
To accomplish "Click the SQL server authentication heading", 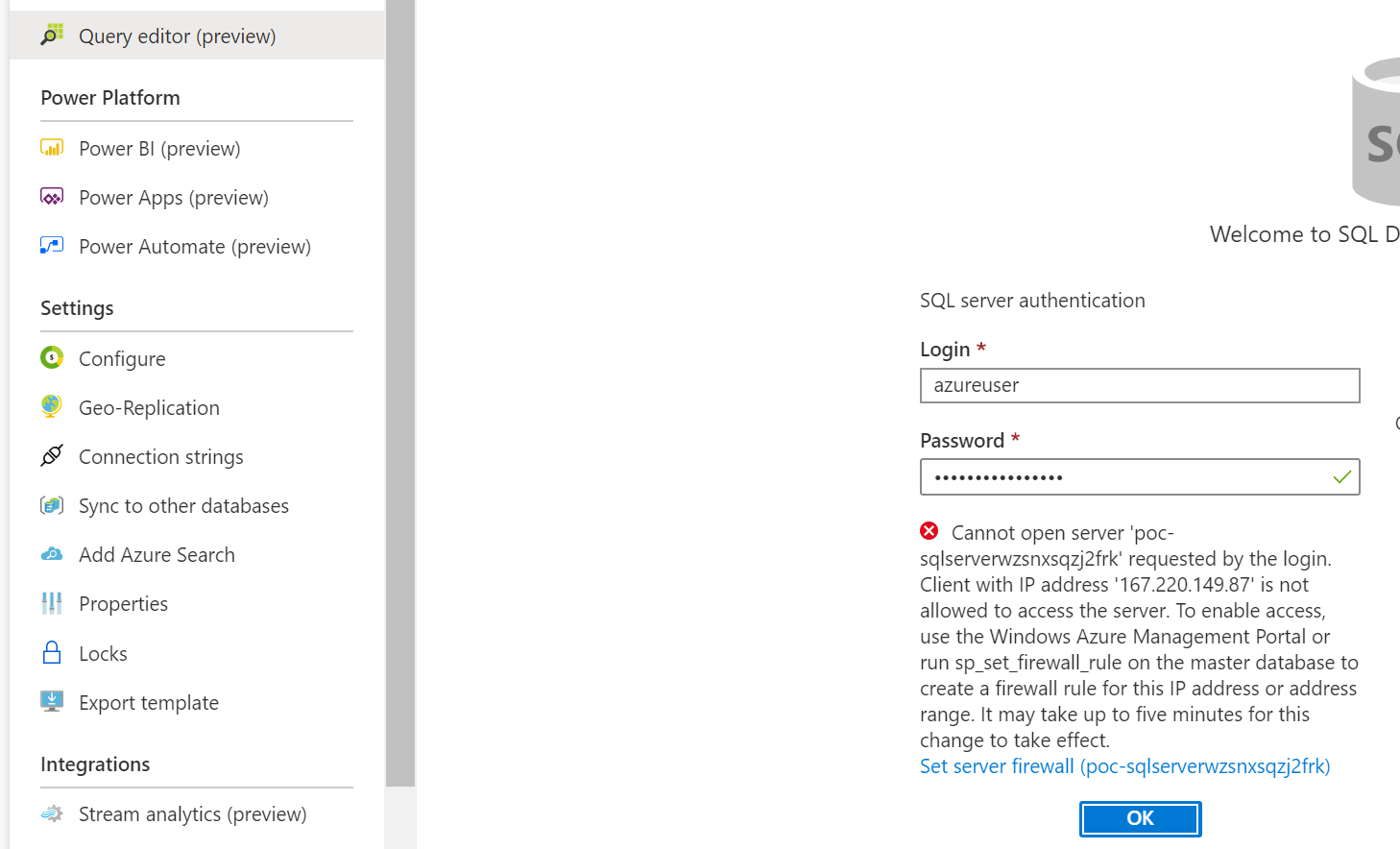I will 1032,301.
